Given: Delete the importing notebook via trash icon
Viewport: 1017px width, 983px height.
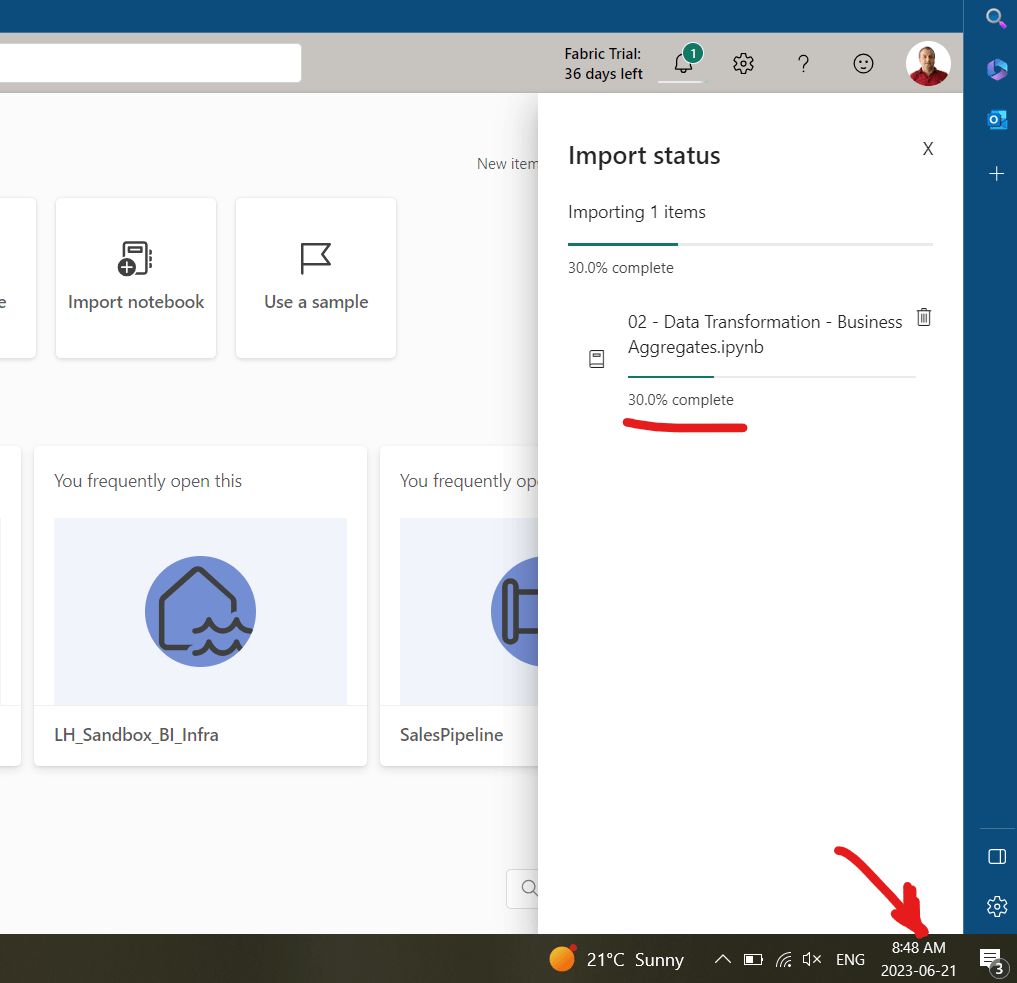Looking at the screenshot, I should 923,317.
